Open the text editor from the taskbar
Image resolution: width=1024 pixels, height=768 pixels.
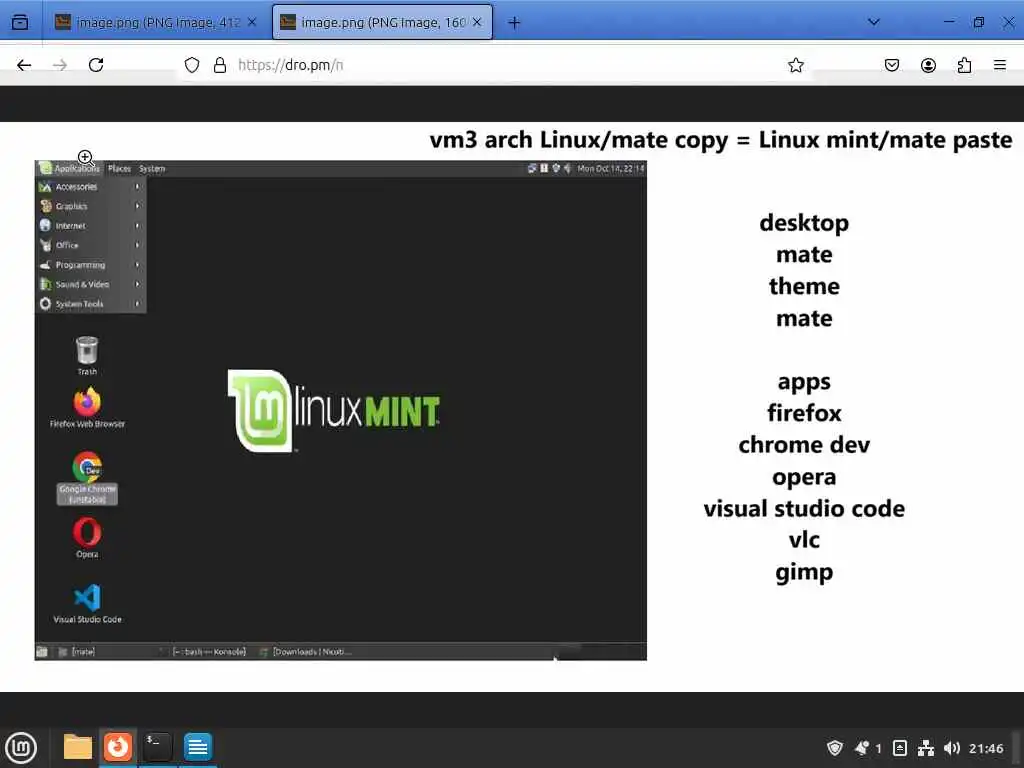click(197, 747)
